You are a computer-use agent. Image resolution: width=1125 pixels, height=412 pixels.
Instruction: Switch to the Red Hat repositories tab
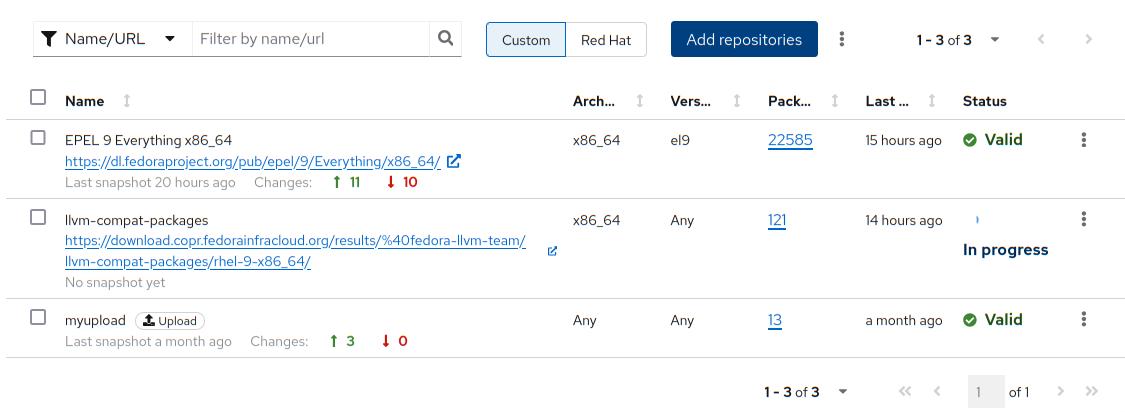pos(606,40)
